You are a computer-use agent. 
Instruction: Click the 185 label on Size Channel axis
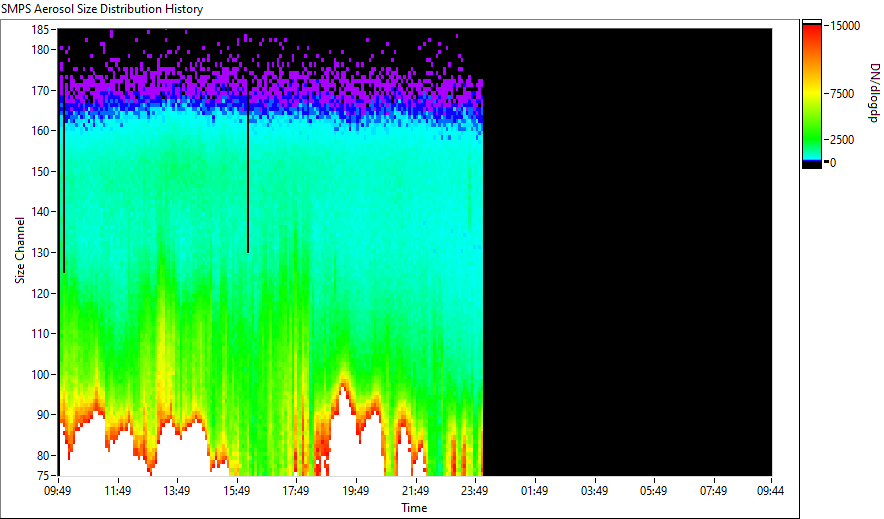40,30
